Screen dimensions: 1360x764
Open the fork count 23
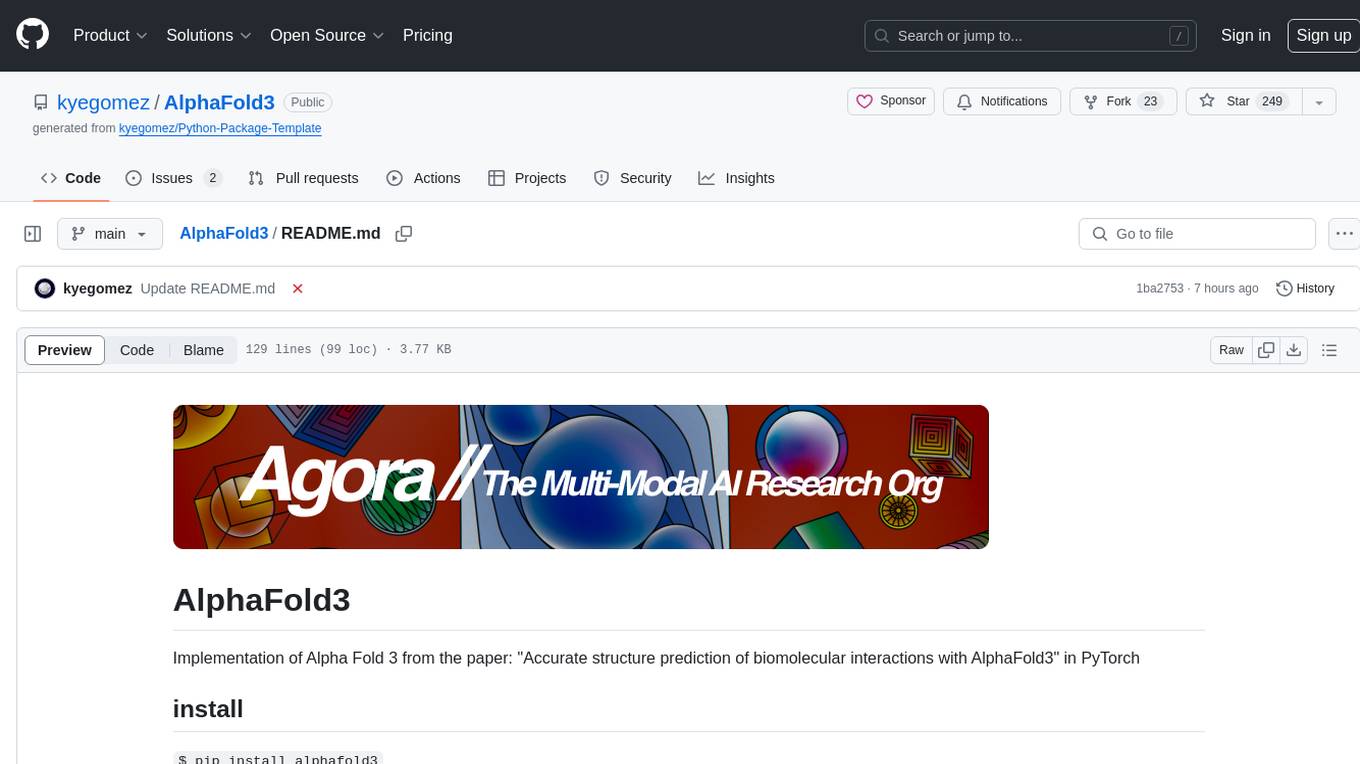pyautogui.click(x=1150, y=101)
